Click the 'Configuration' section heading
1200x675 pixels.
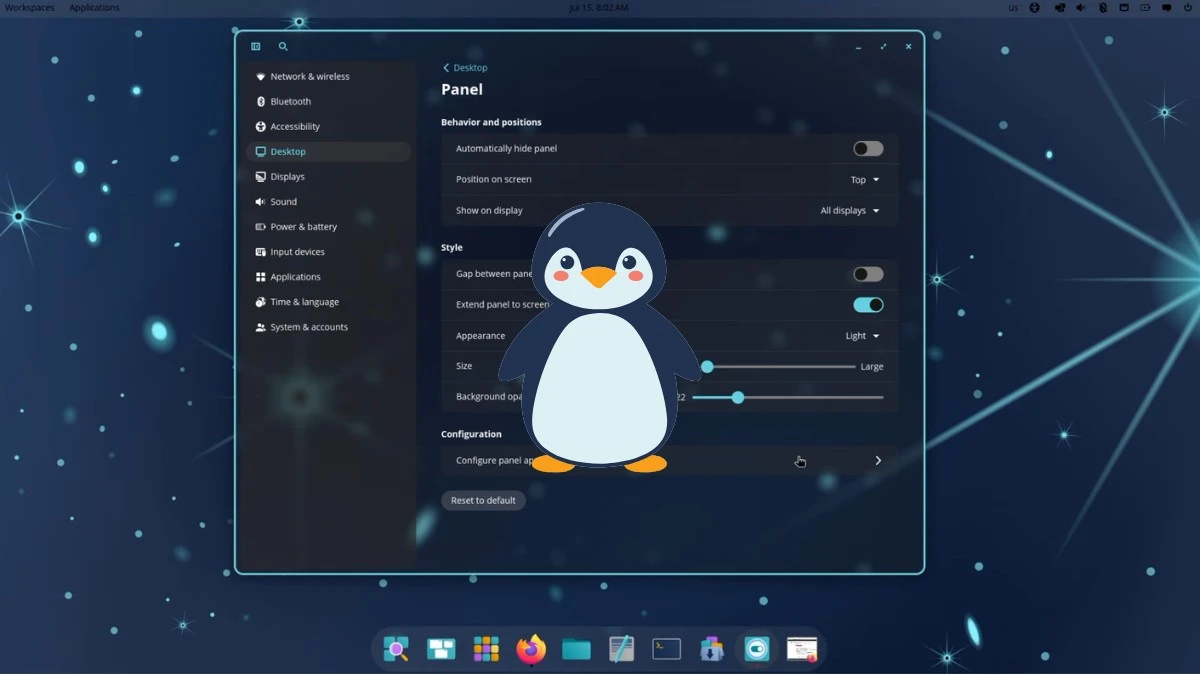pyautogui.click(x=471, y=434)
